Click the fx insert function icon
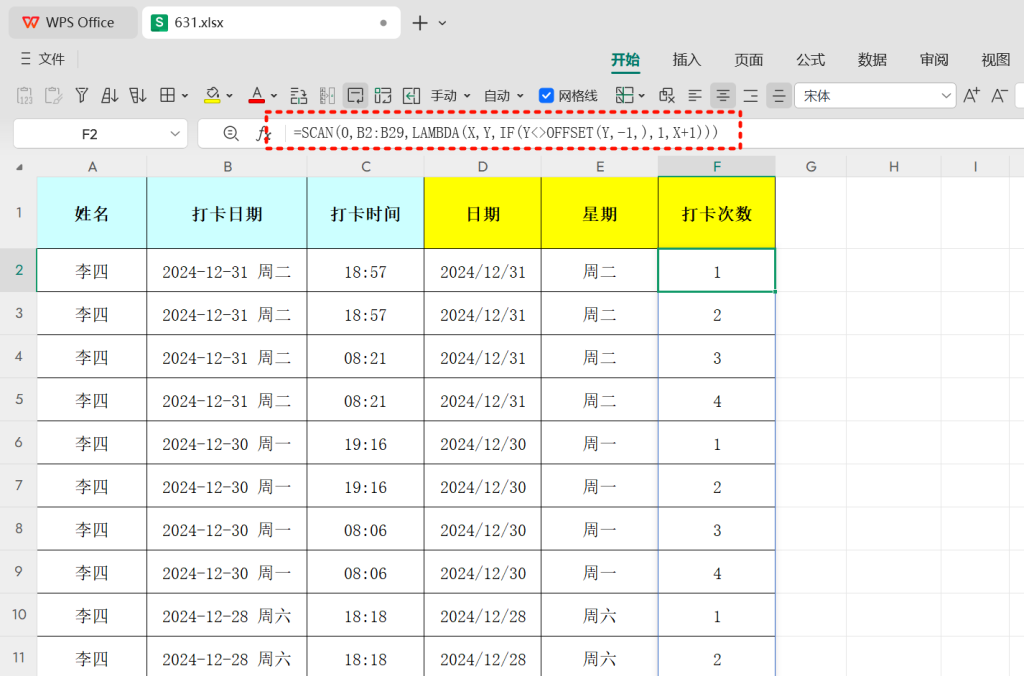This screenshot has height=676, width=1024. coord(263,134)
